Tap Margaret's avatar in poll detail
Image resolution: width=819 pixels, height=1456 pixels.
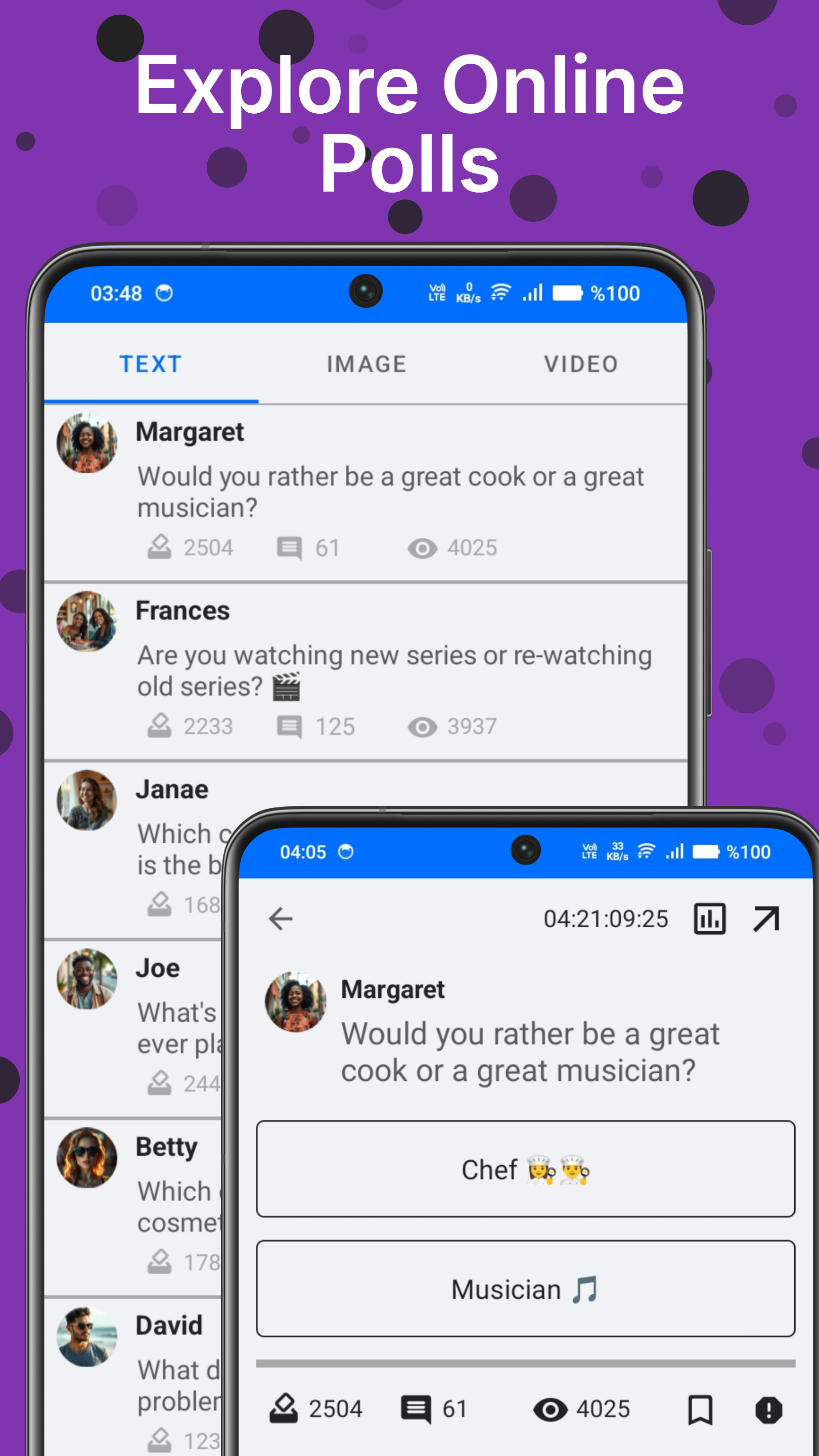coord(296,1002)
